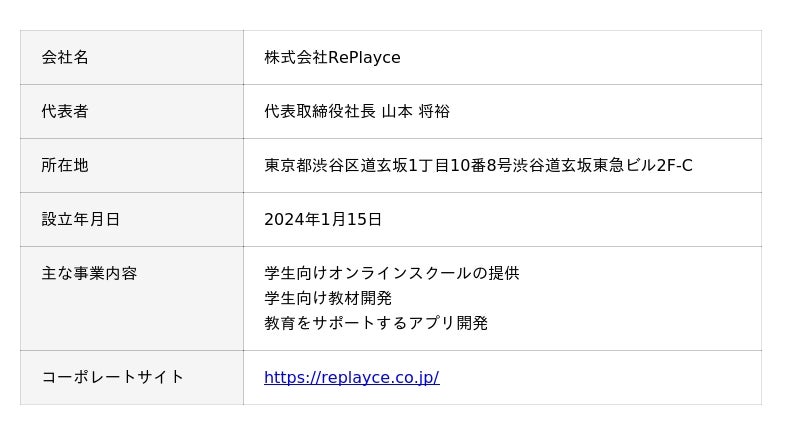800x435 pixels.
Task: Select the representative name 山本 将裕
Action: tap(416, 111)
